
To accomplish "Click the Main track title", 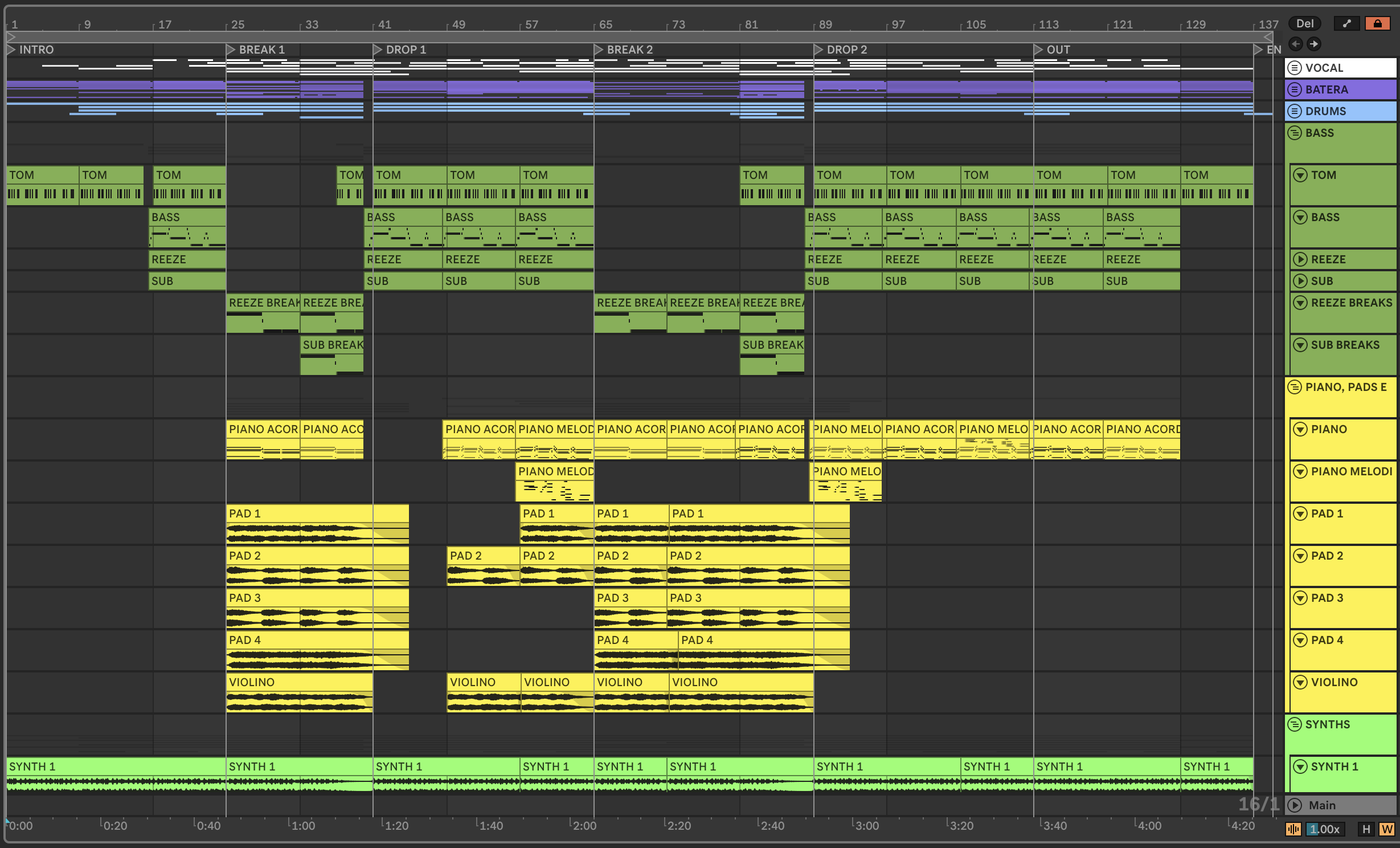I will (1322, 805).
